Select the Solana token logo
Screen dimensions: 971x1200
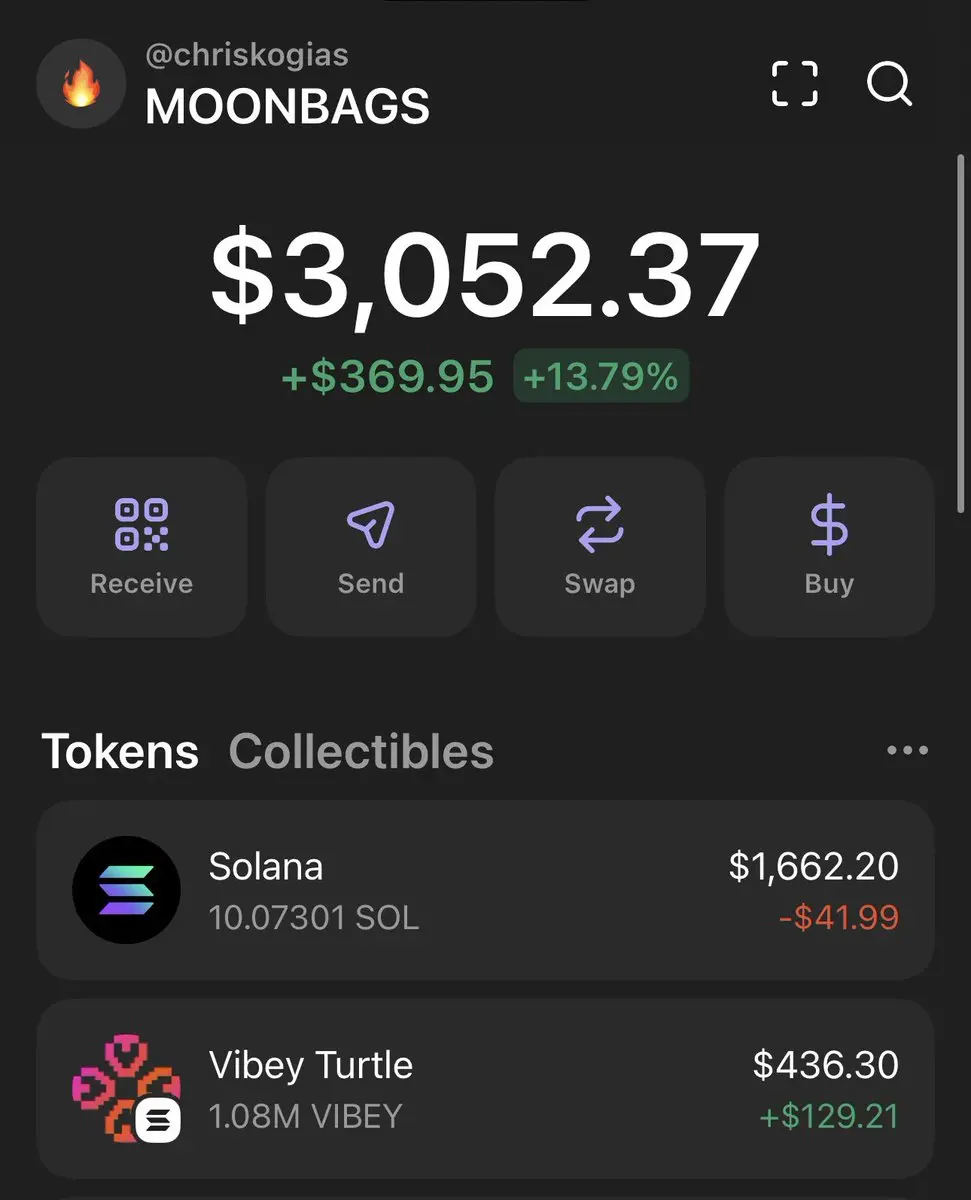[x=127, y=890]
